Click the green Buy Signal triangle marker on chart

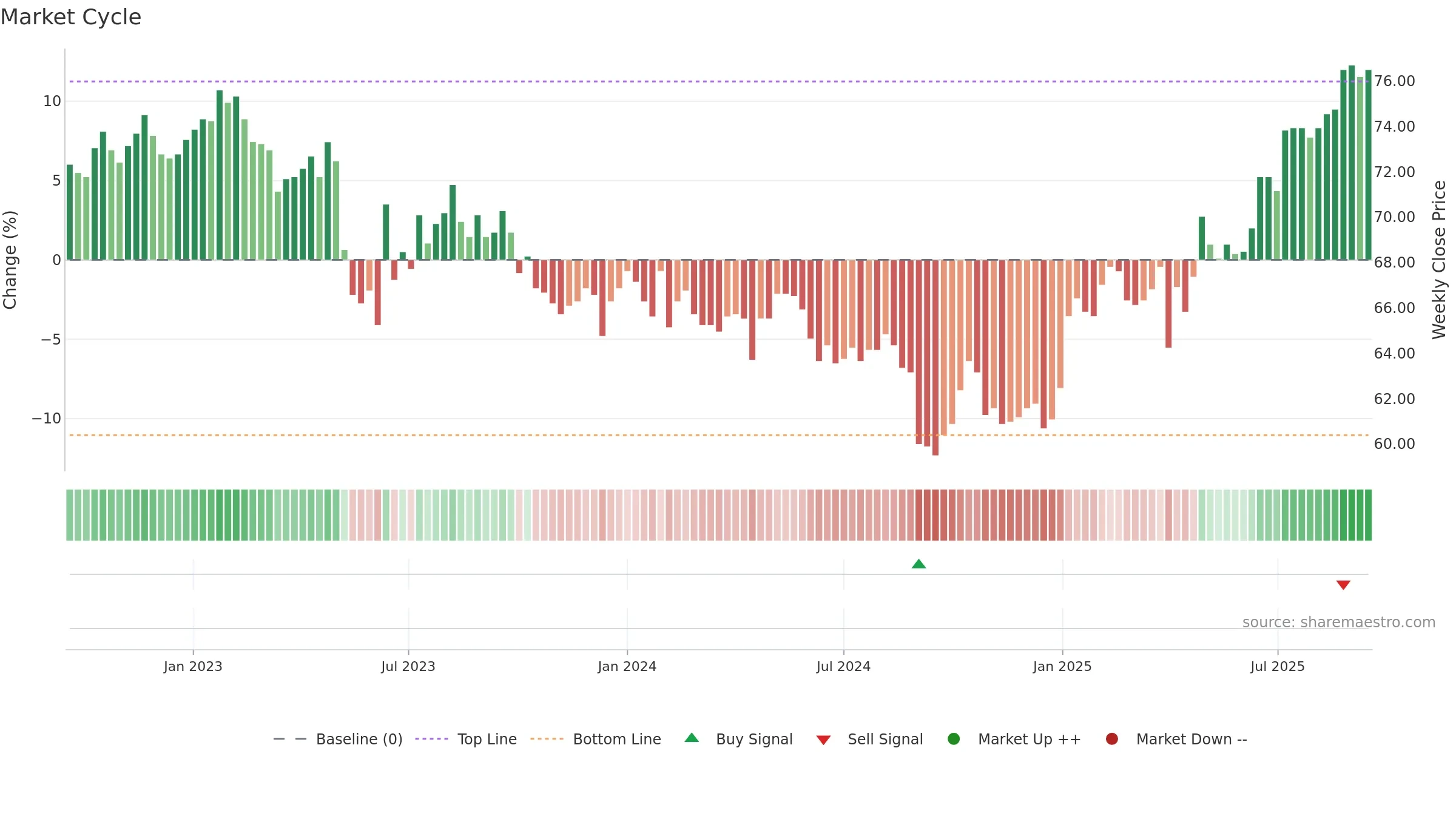[x=918, y=564]
